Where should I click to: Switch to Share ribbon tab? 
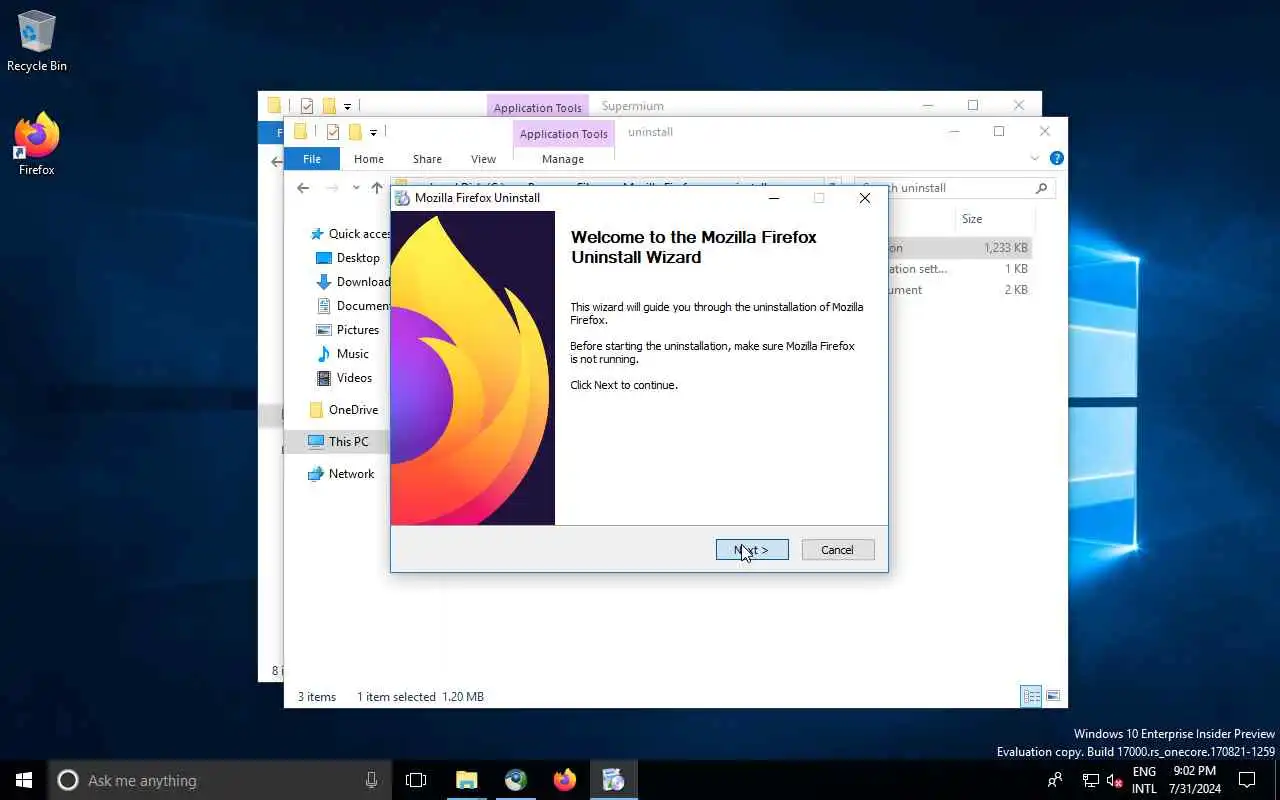pos(427,159)
